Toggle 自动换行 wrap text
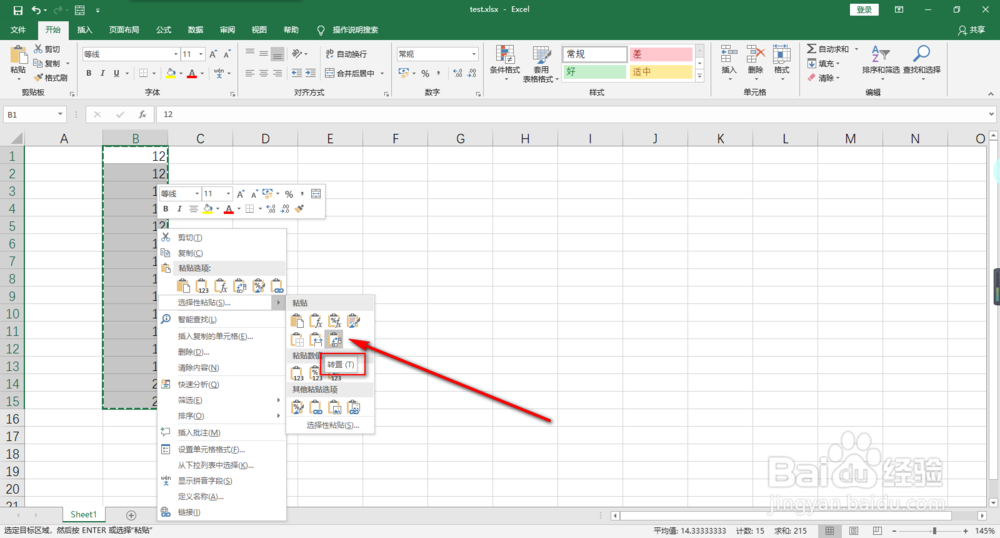The image size is (1000, 538). tap(346, 54)
